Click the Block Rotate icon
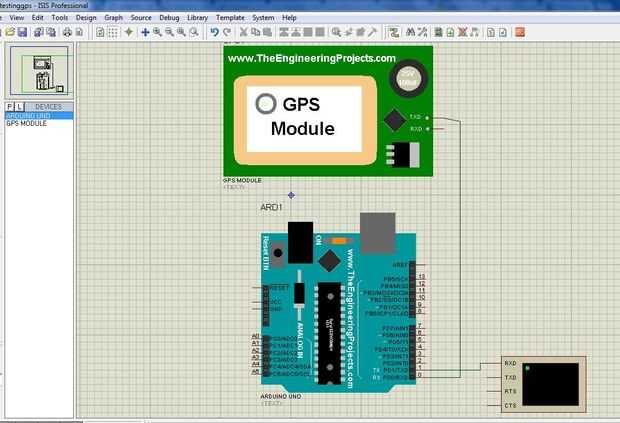This screenshot has width=620, height=423. pos(308,32)
